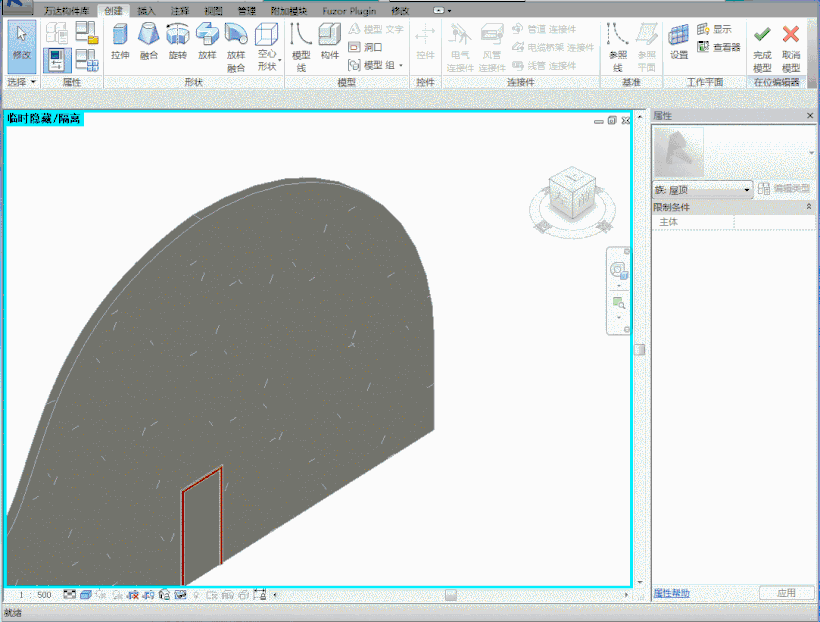Click the family preview thumbnail in 属性

click(x=679, y=152)
